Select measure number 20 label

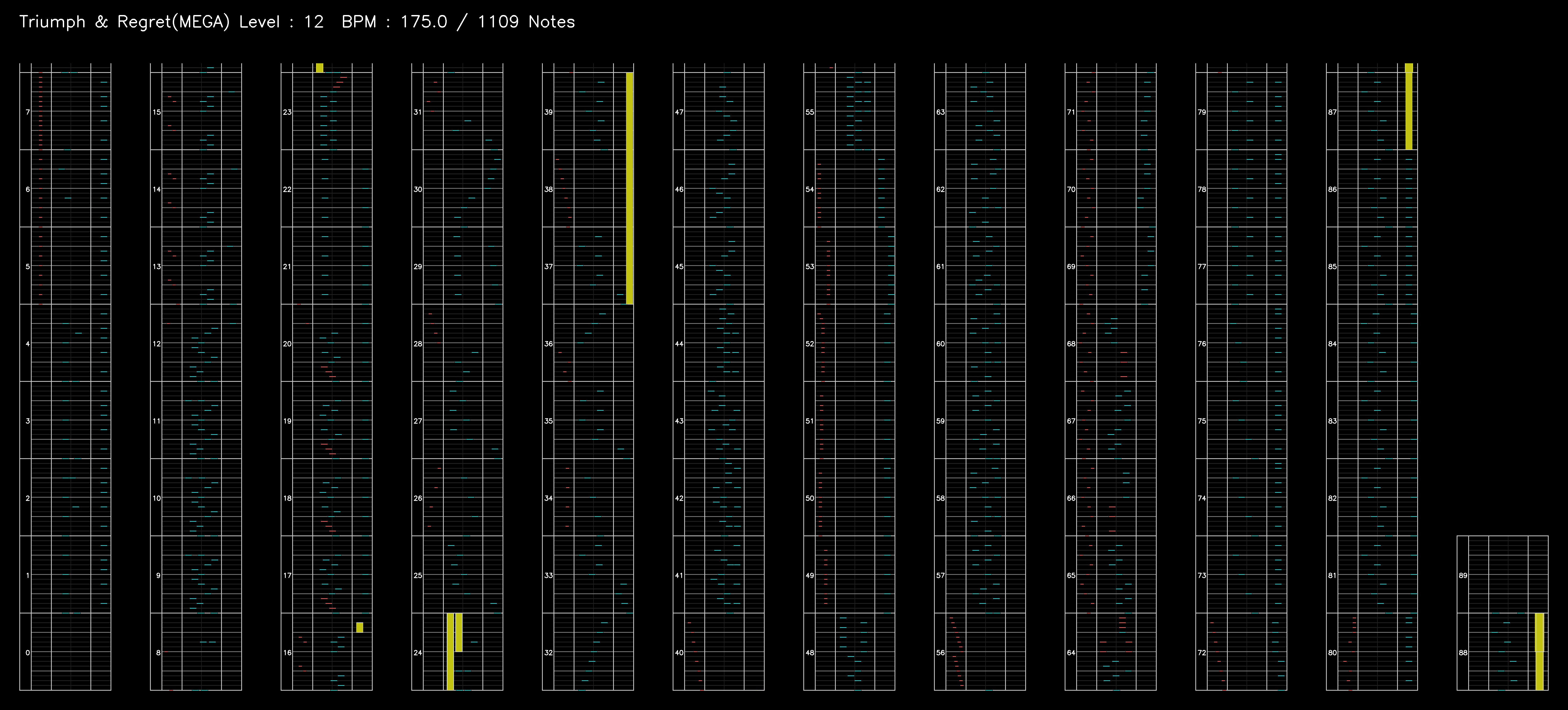click(x=287, y=344)
